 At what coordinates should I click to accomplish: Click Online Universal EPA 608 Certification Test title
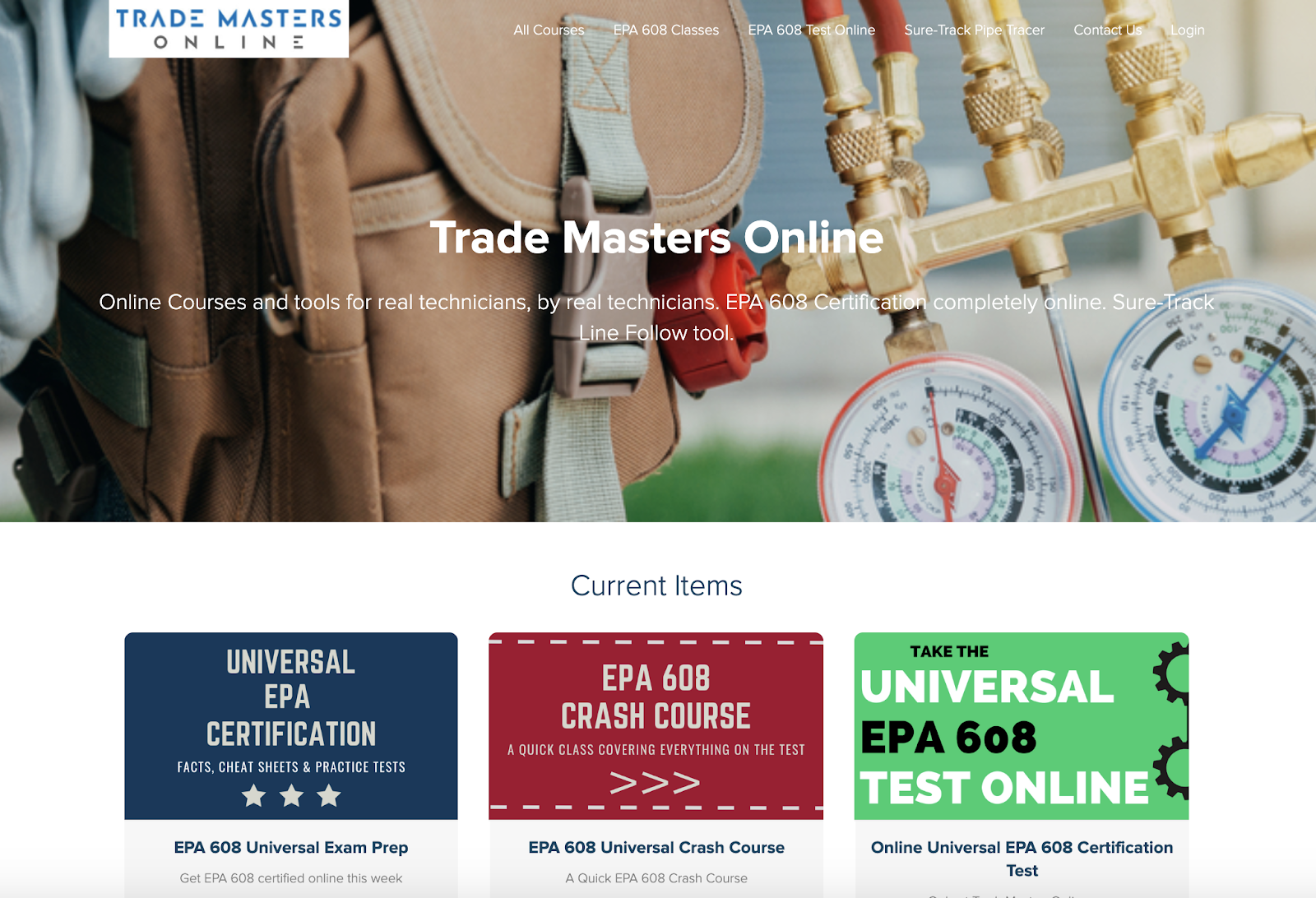tap(1022, 859)
